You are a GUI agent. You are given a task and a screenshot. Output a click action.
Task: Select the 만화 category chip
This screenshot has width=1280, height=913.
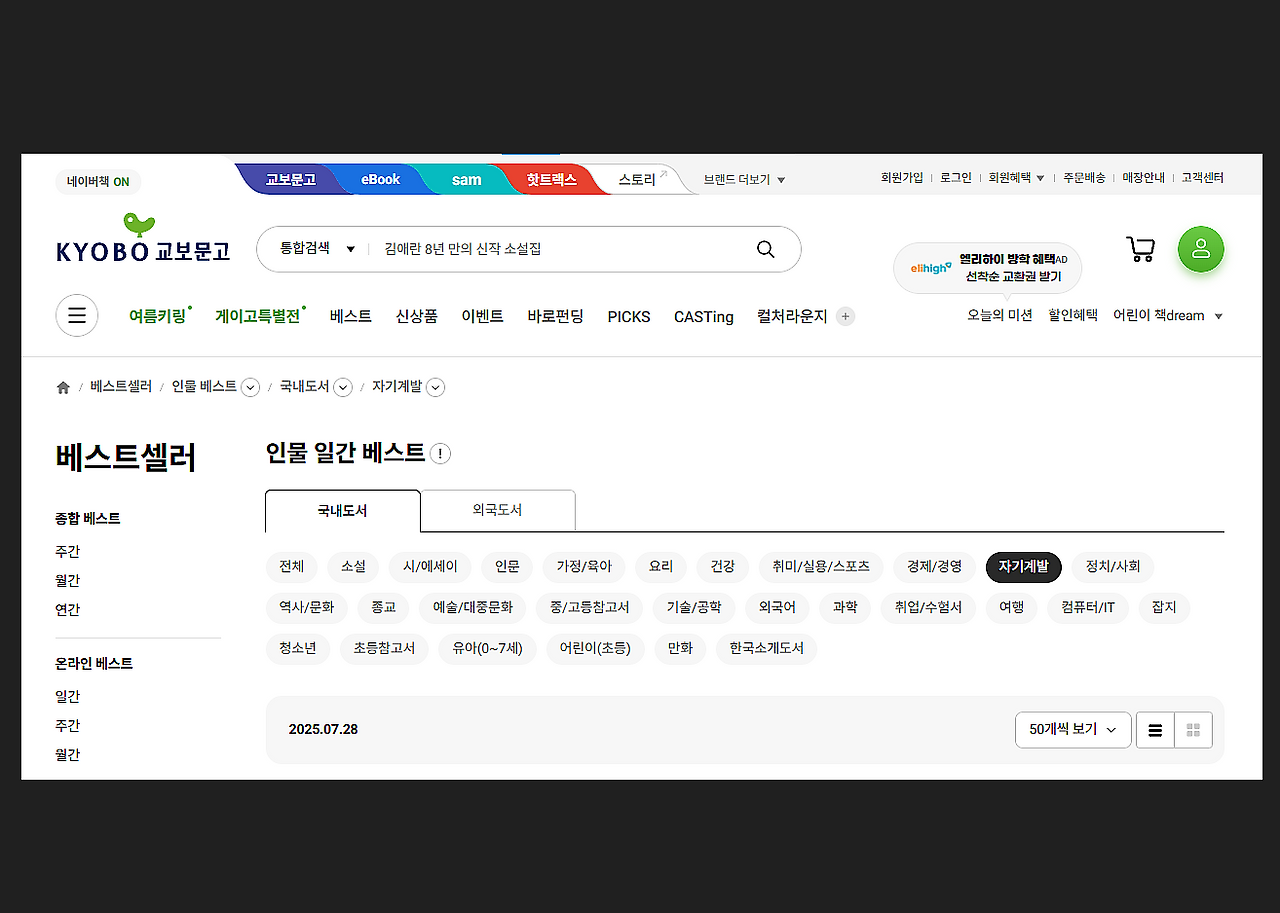point(680,649)
